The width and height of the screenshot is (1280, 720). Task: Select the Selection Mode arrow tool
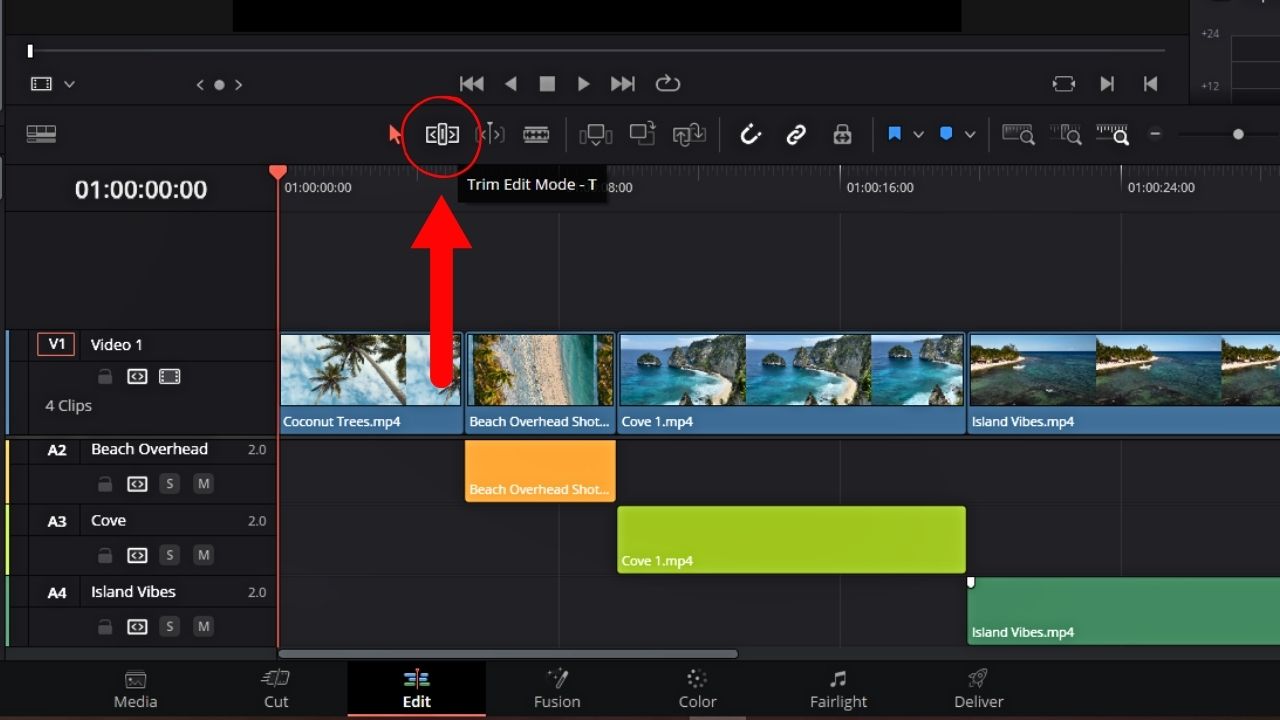coord(396,134)
